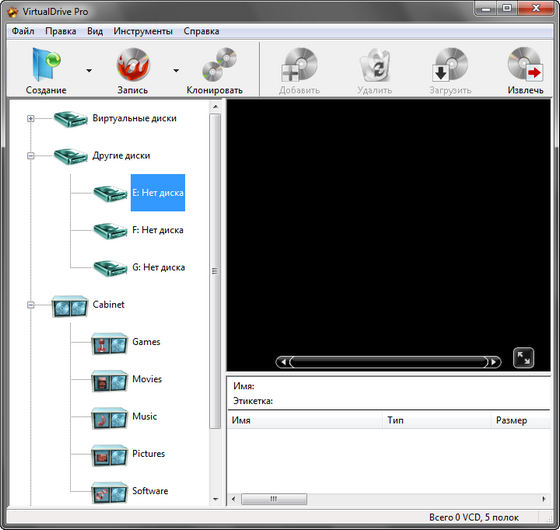Image resolution: width=560 pixels, height=530 pixels.
Task: Click the Games shelf icon
Action: 109,343
